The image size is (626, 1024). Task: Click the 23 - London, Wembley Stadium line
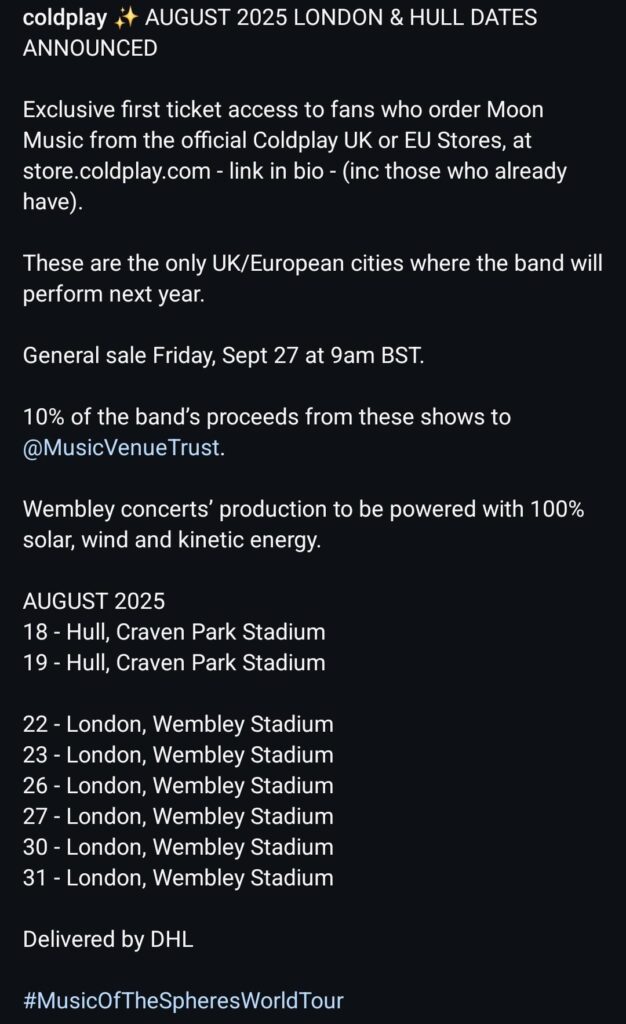(178, 755)
